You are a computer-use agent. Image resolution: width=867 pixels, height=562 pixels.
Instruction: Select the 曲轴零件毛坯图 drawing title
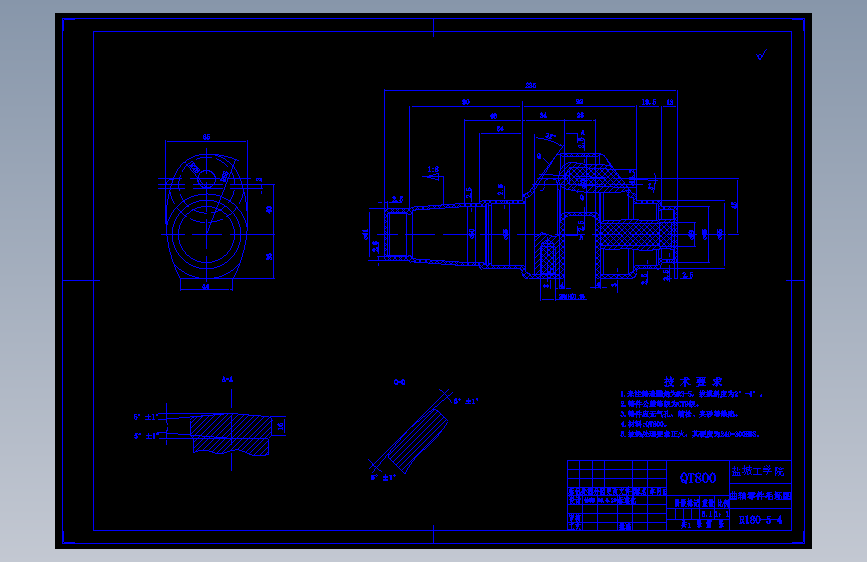point(760,496)
